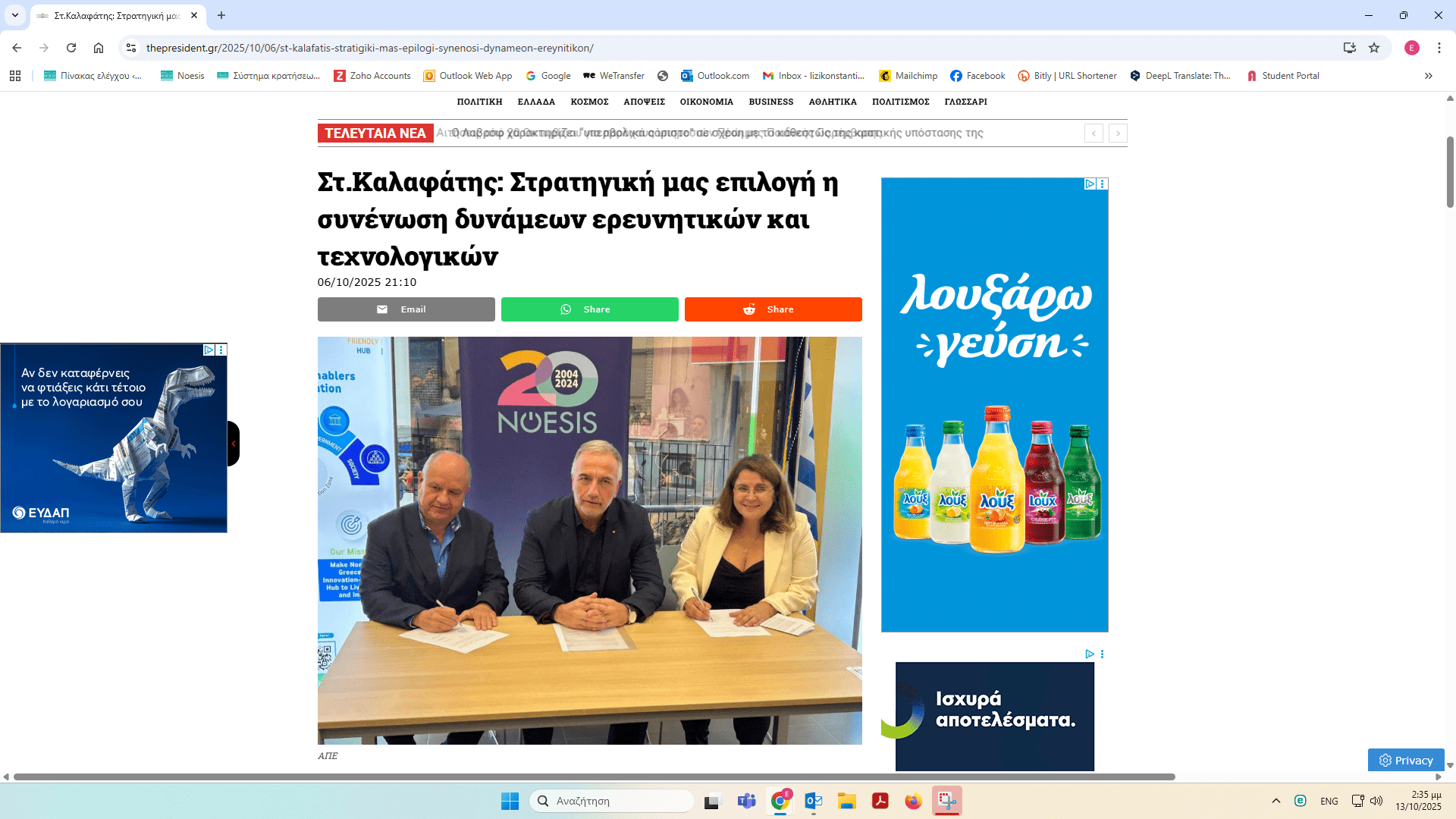Open Mailchimp bookmark

908,76
